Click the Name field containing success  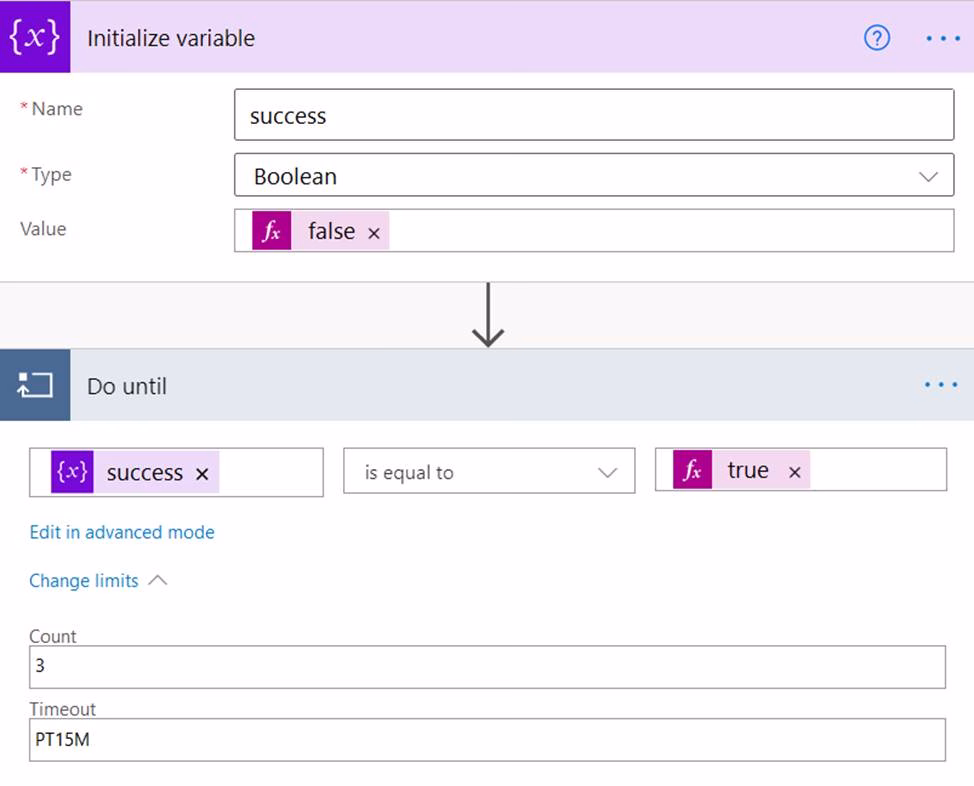point(593,116)
